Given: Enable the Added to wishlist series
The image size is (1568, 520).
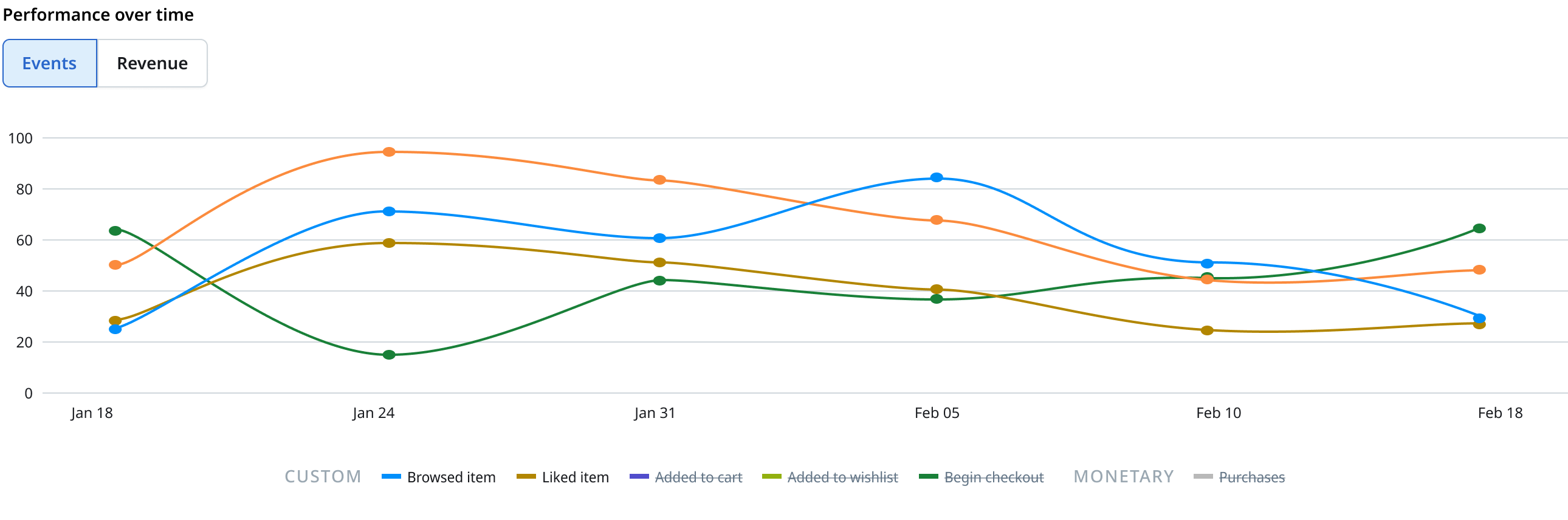Looking at the screenshot, I should (830, 477).
